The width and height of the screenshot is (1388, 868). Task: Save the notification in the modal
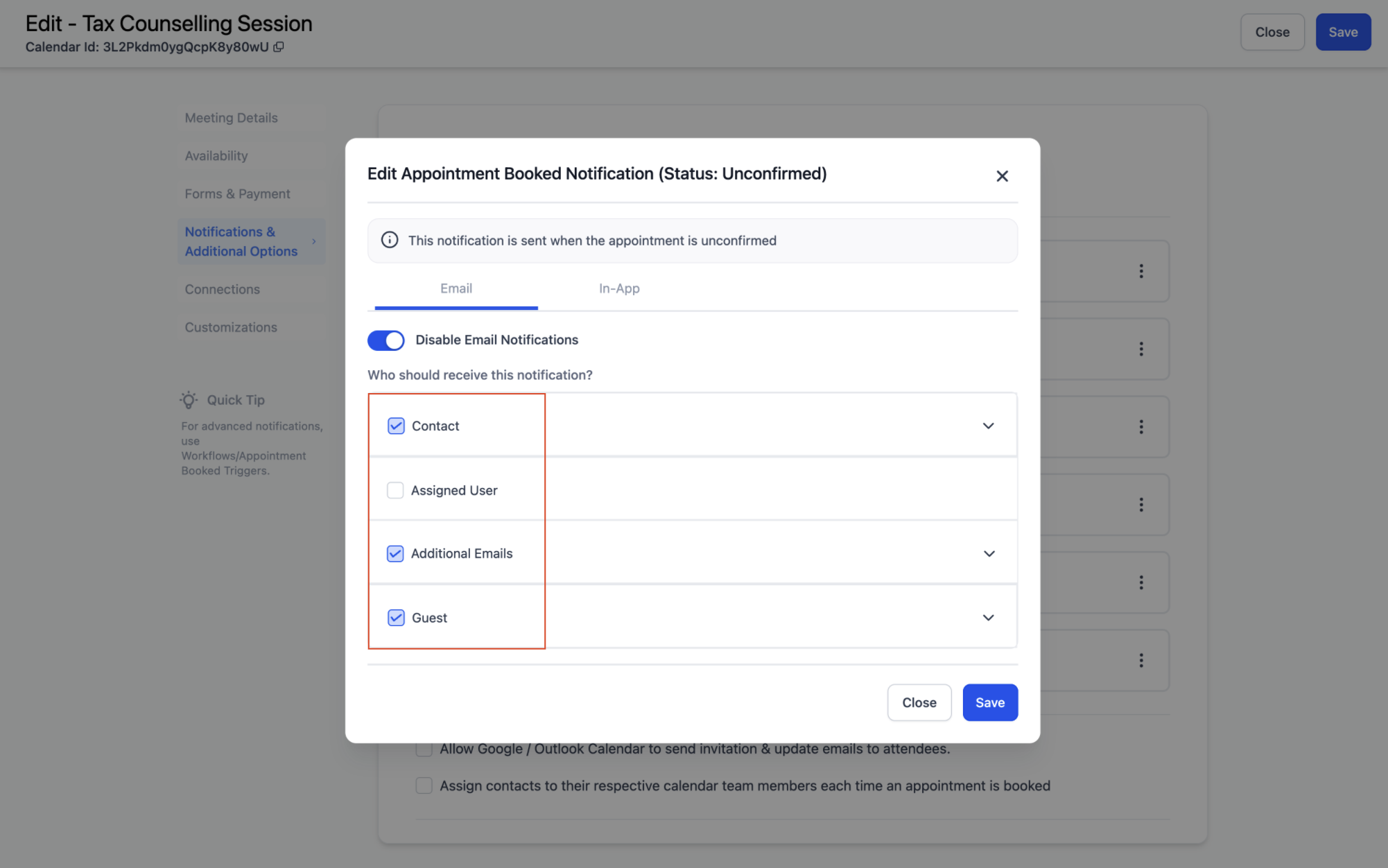tap(989, 702)
